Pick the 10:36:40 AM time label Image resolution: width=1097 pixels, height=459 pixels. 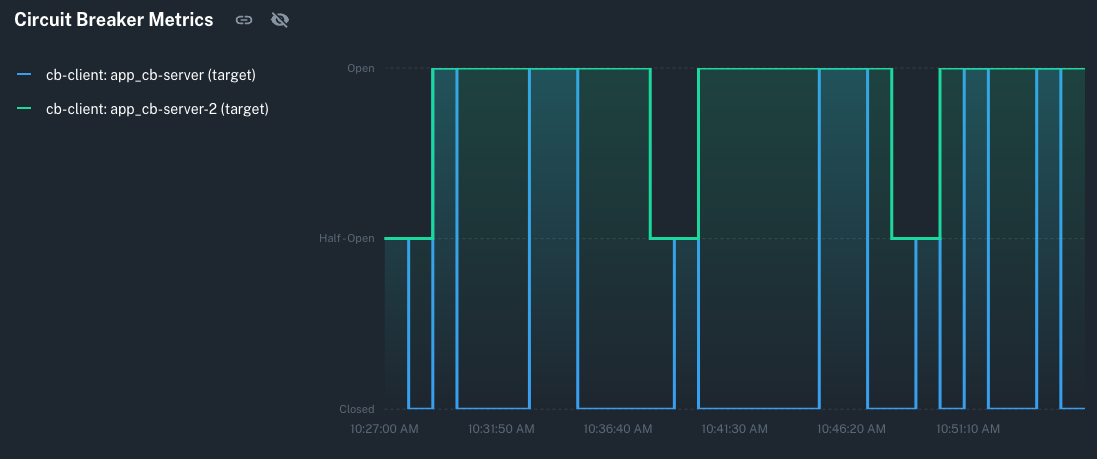tap(618, 429)
